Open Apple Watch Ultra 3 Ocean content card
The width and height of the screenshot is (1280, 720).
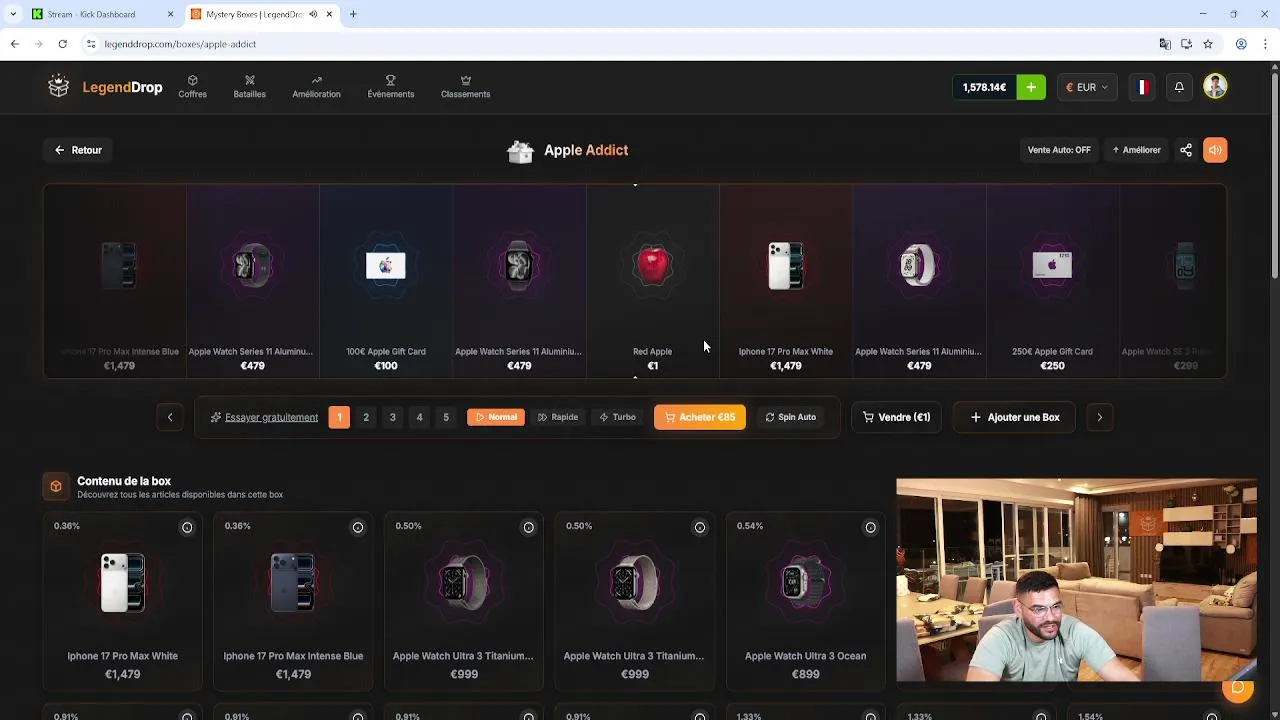pyautogui.click(x=805, y=602)
